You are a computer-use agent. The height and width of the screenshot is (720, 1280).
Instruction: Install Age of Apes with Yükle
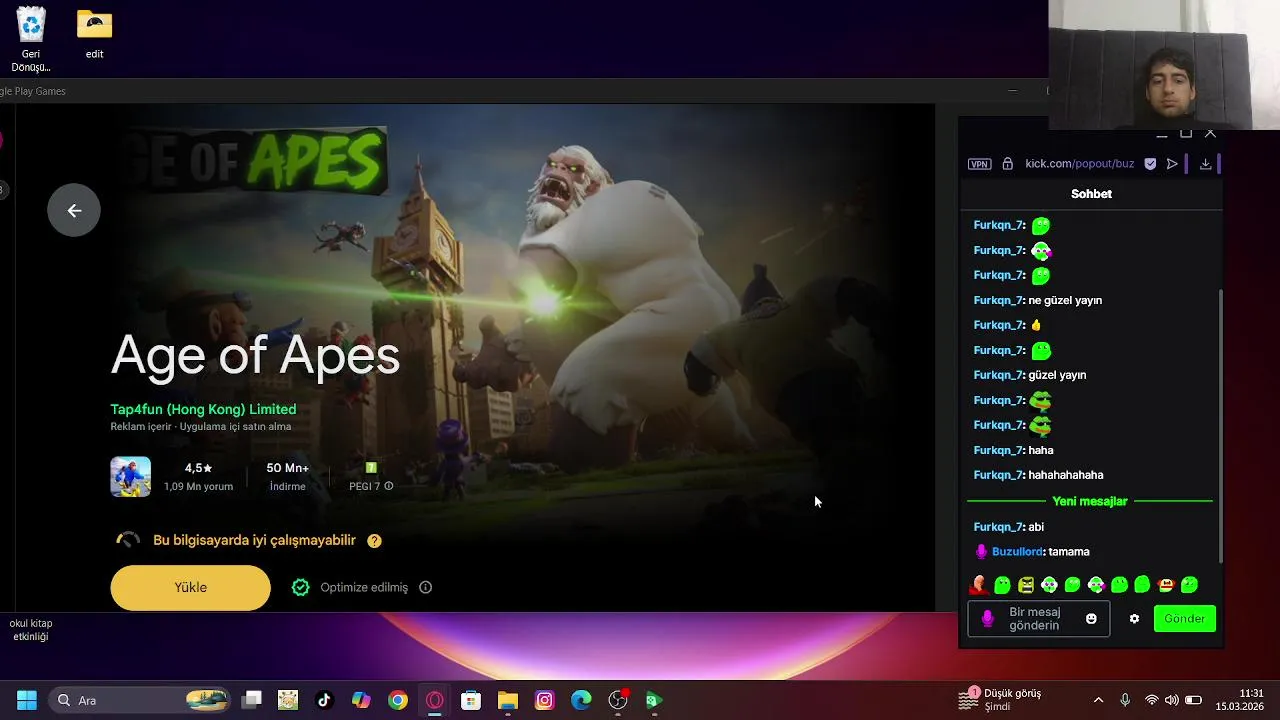coord(190,588)
